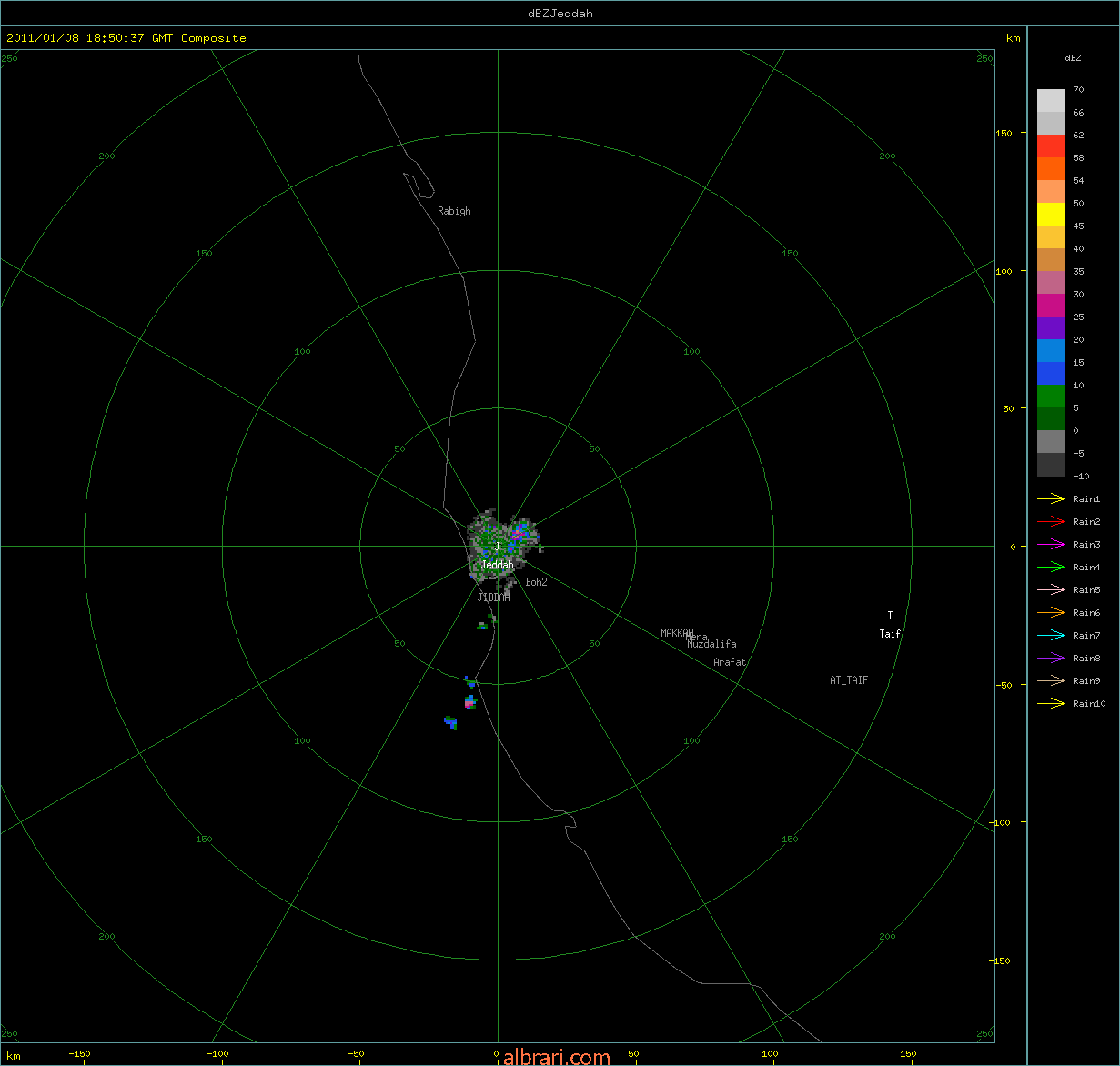Click the Arafat map label
1120x1066 pixels.
tap(730, 662)
